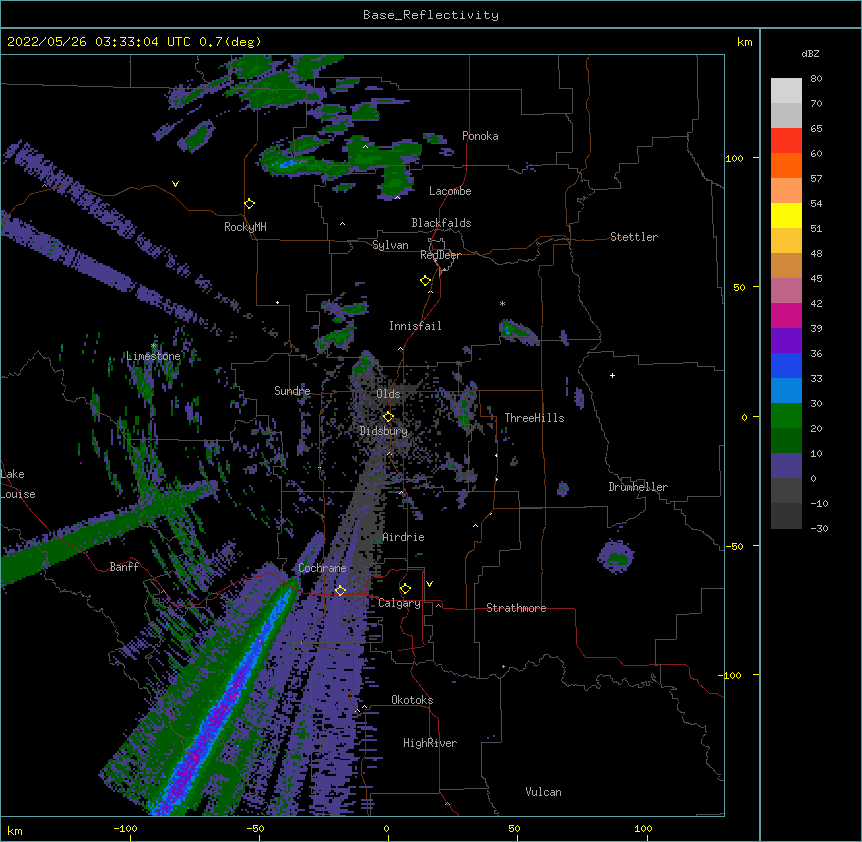Click the 80 value on the dBZ legend

click(x=816, y=79)
